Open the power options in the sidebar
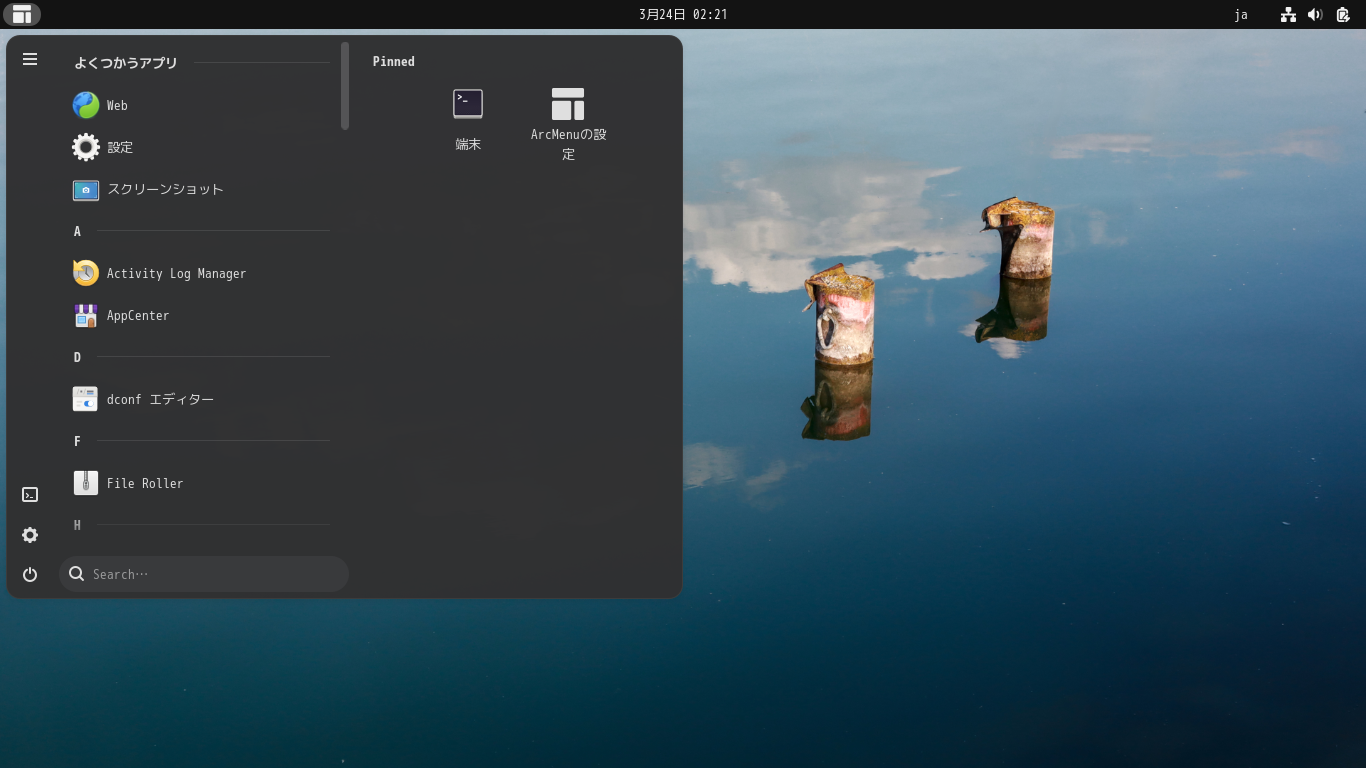 click(30, 575)
